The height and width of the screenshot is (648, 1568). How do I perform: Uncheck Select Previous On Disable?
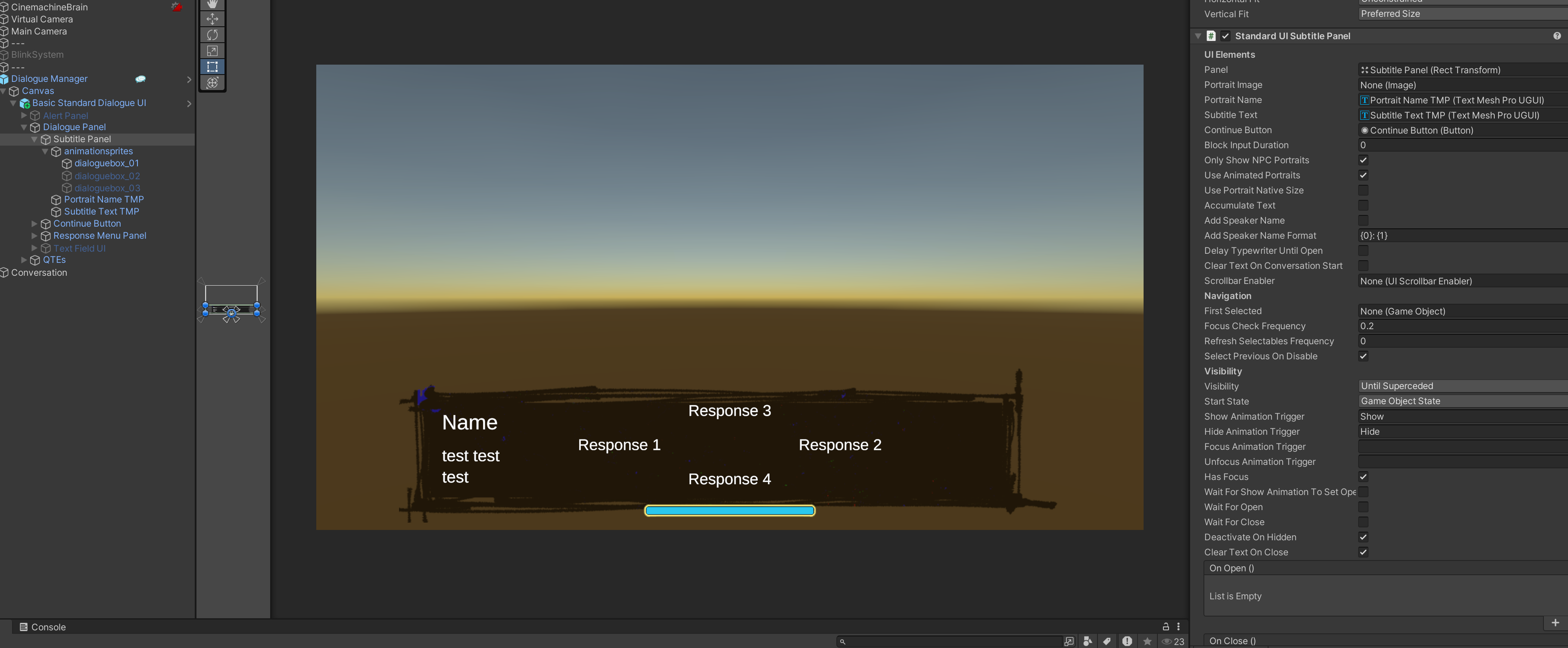click(1363, 356)
